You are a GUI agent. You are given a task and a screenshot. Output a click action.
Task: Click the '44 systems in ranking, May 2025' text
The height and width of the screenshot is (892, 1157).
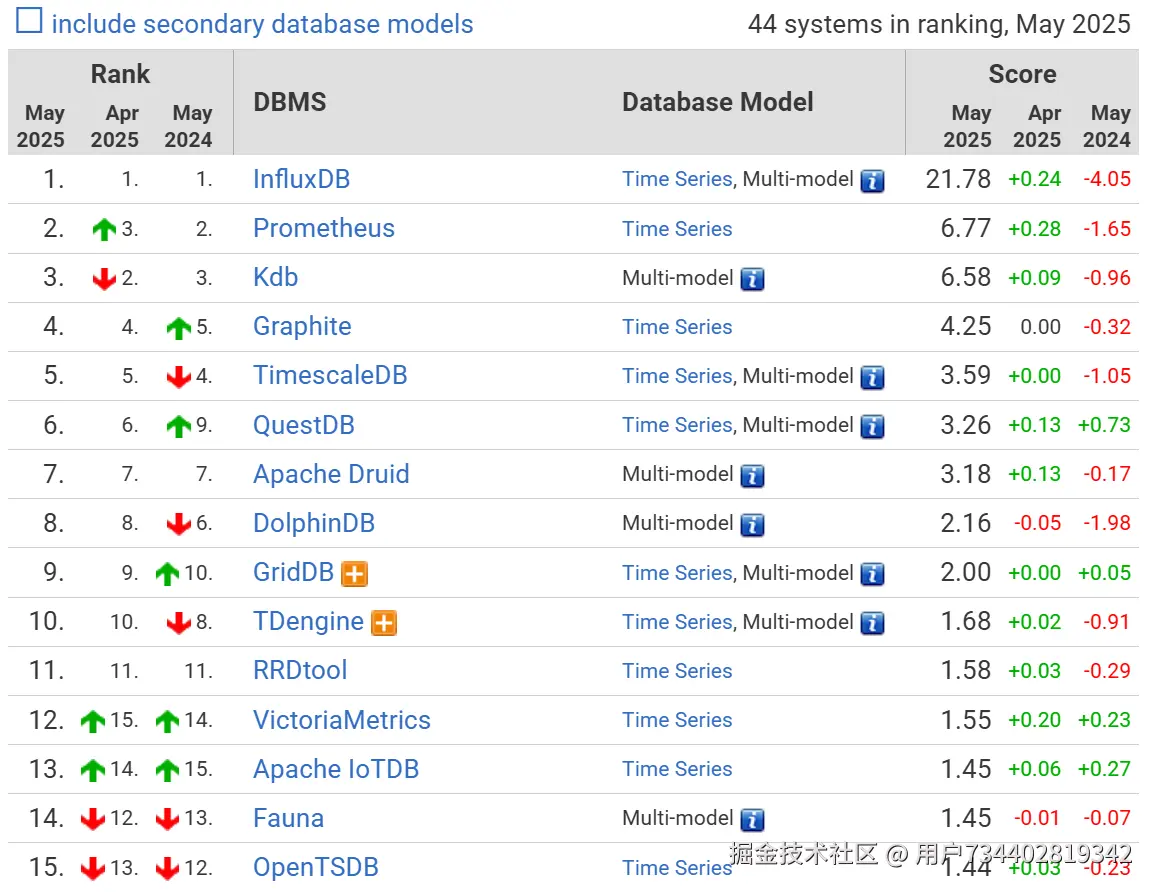click(939, 24)
